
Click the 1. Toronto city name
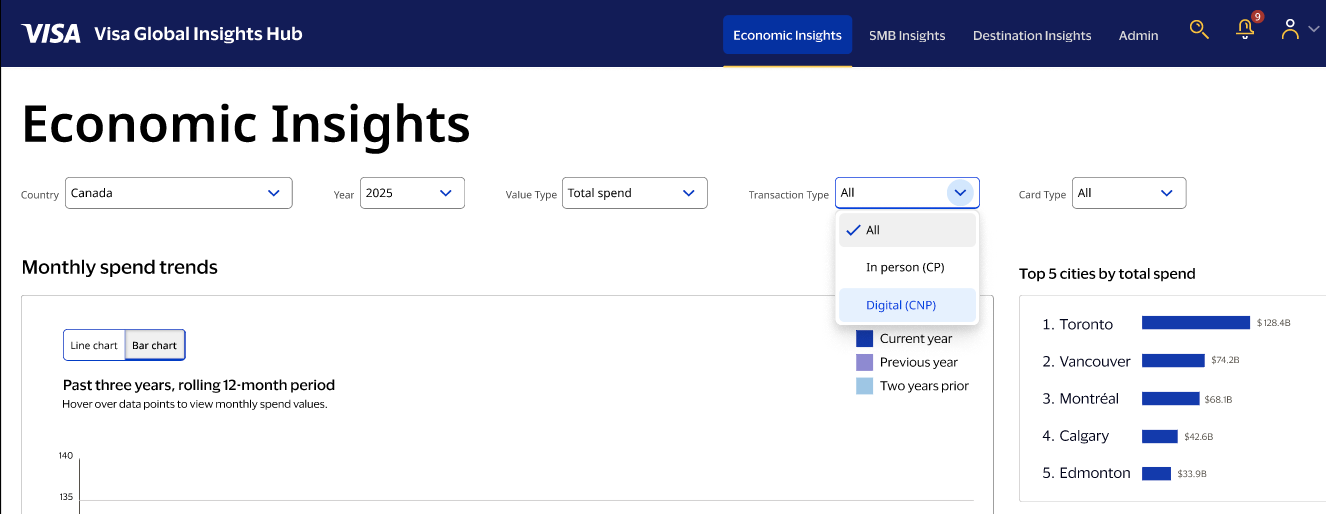tap(1077, 324)
